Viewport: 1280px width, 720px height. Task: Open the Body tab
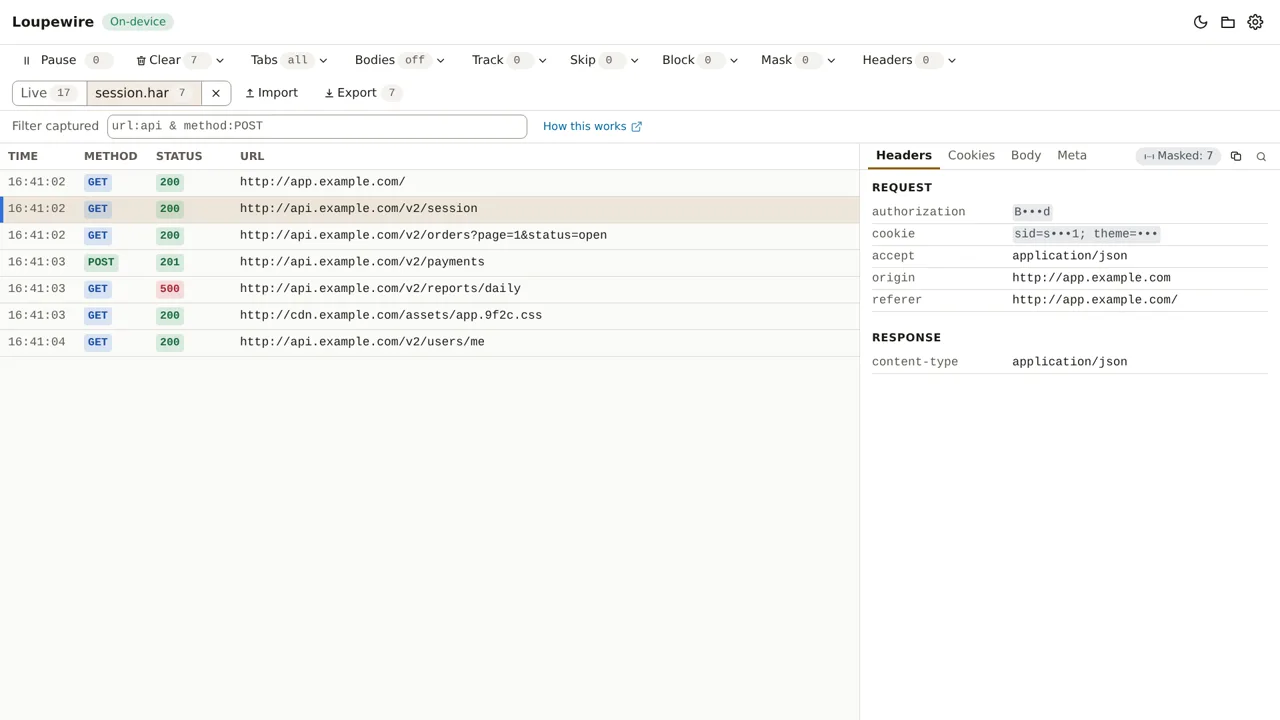pyautogui.click(x=1026, y=156)
